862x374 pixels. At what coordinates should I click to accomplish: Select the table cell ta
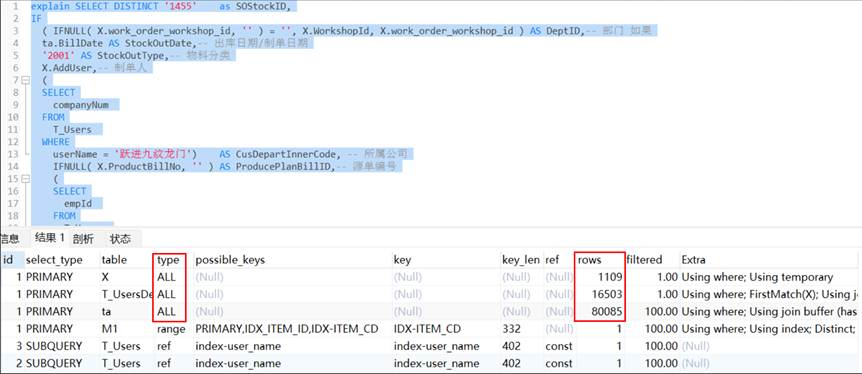(107, 311)
